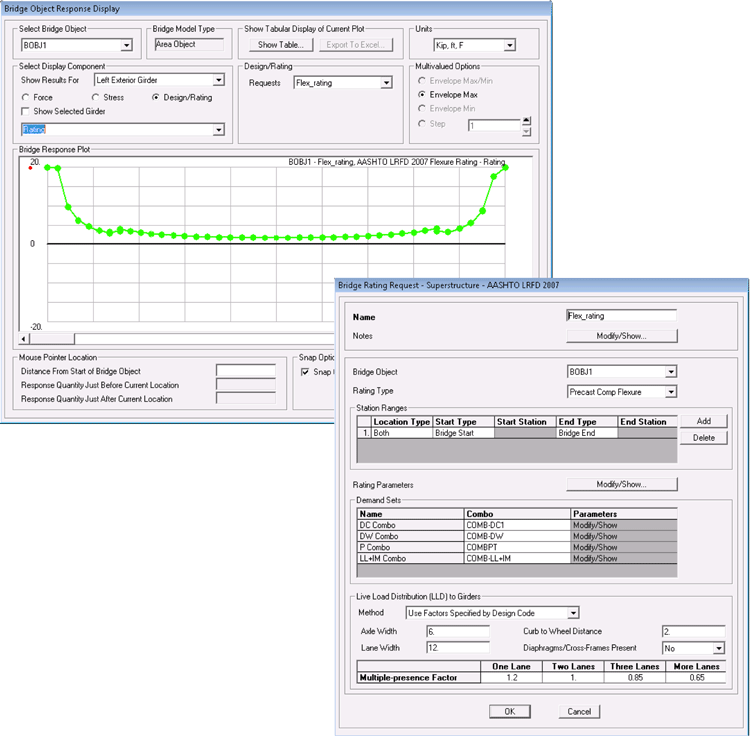
Task: Select the Design/Rating radio button
Action: tap(155, 97)
